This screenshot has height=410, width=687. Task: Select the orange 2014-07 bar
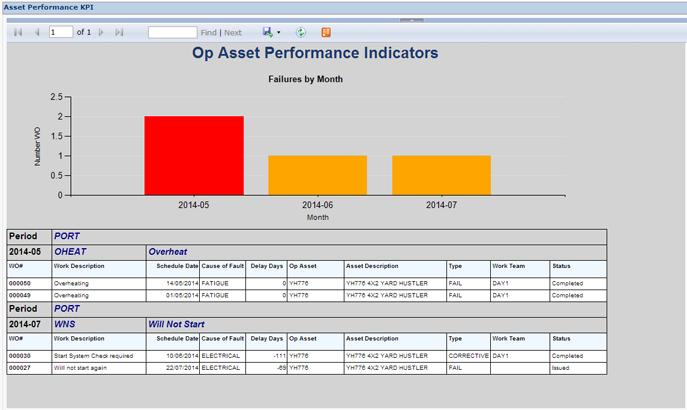[441, 175]
